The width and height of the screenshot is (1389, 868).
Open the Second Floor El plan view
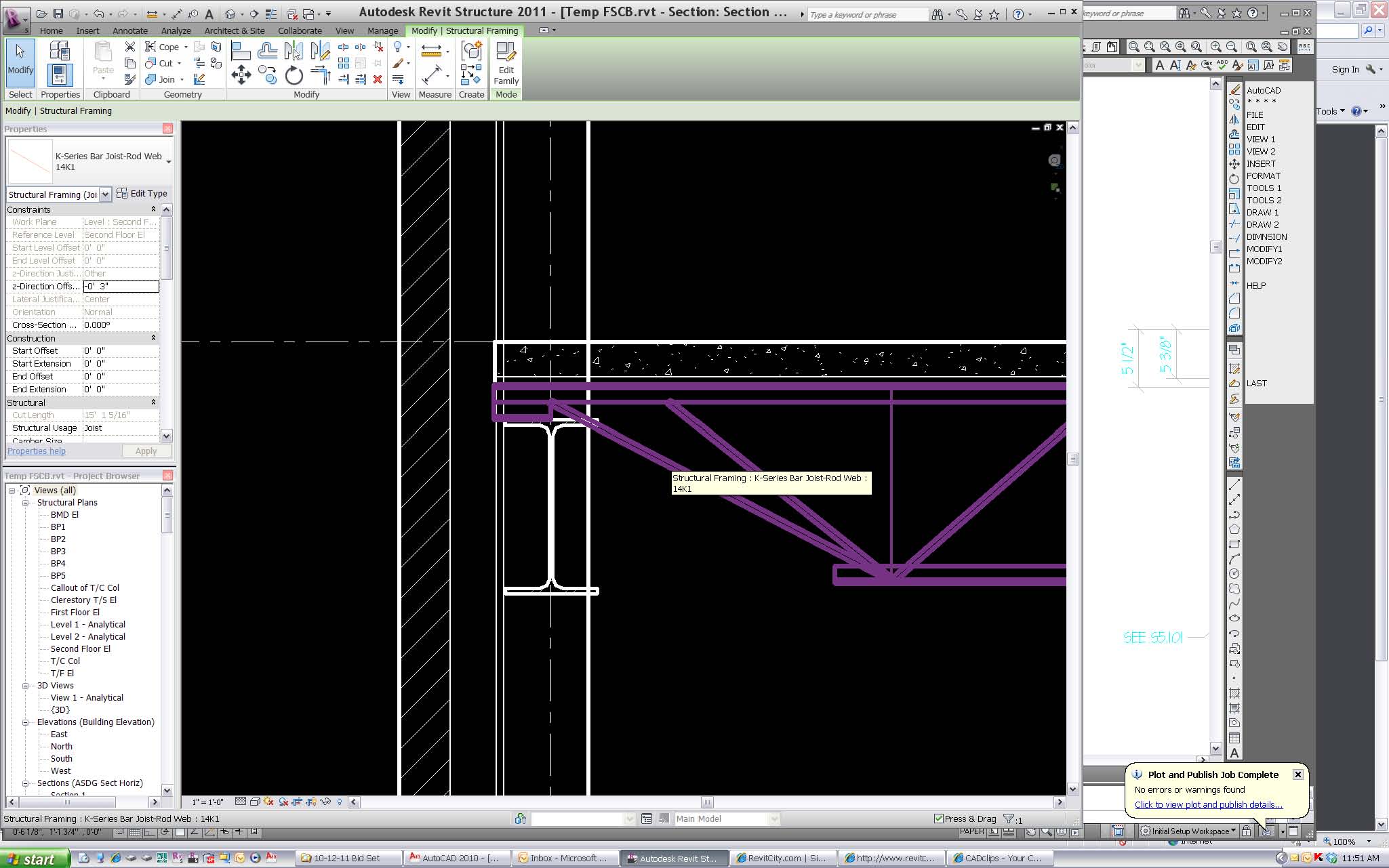80,648
